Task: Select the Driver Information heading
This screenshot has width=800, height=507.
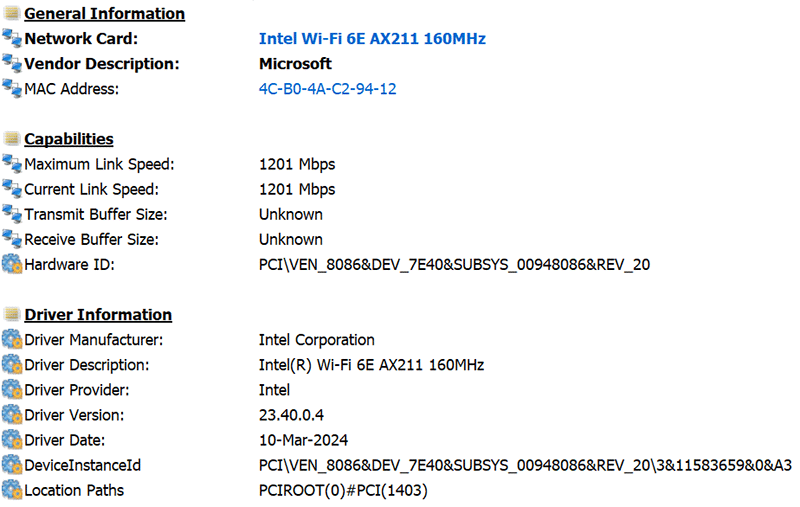Action: point(98,315)
